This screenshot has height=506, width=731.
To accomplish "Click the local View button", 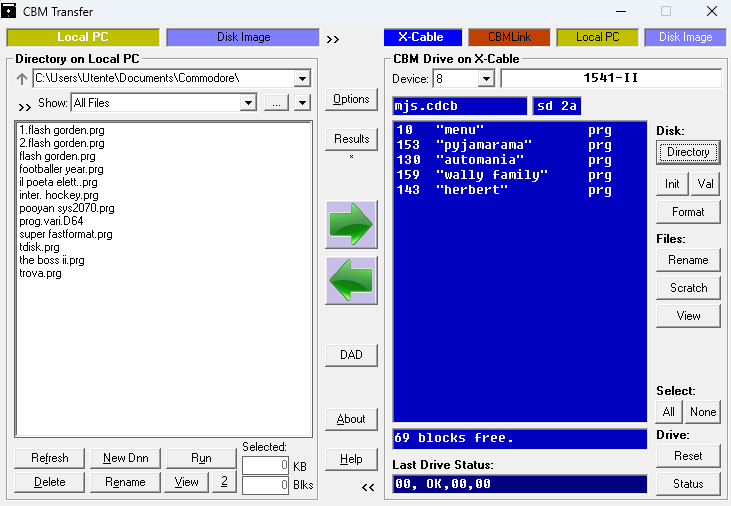I will (x=186, y=482).
